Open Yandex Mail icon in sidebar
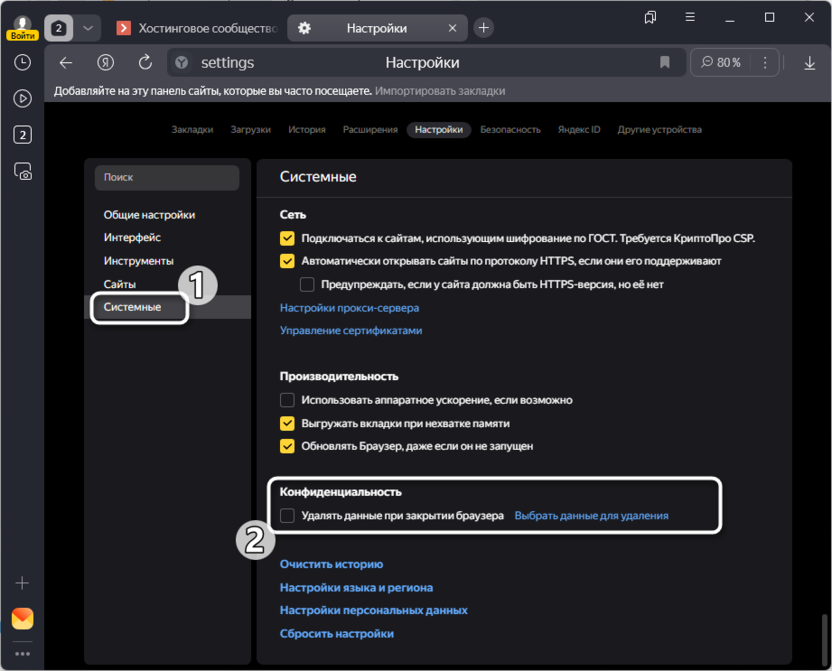This screenshot has width=832, height=671. [22, 619]
